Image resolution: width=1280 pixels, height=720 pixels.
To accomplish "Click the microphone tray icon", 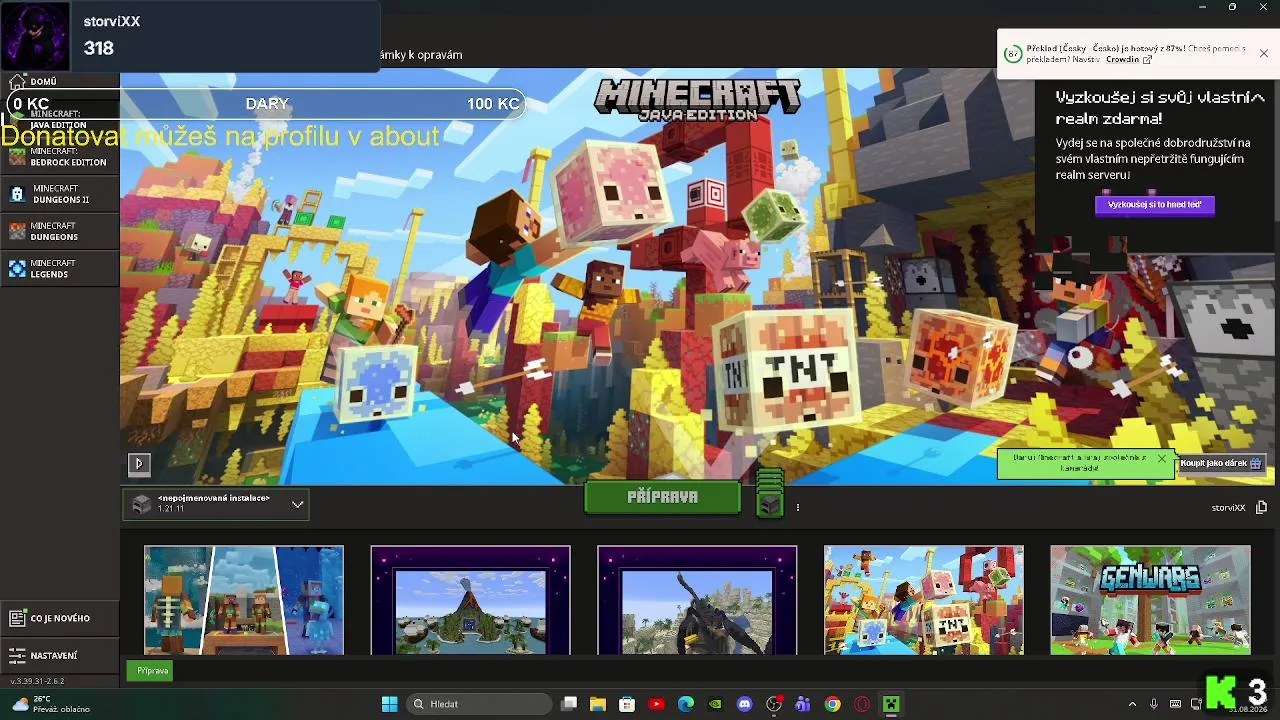I will coord(1154,704).
